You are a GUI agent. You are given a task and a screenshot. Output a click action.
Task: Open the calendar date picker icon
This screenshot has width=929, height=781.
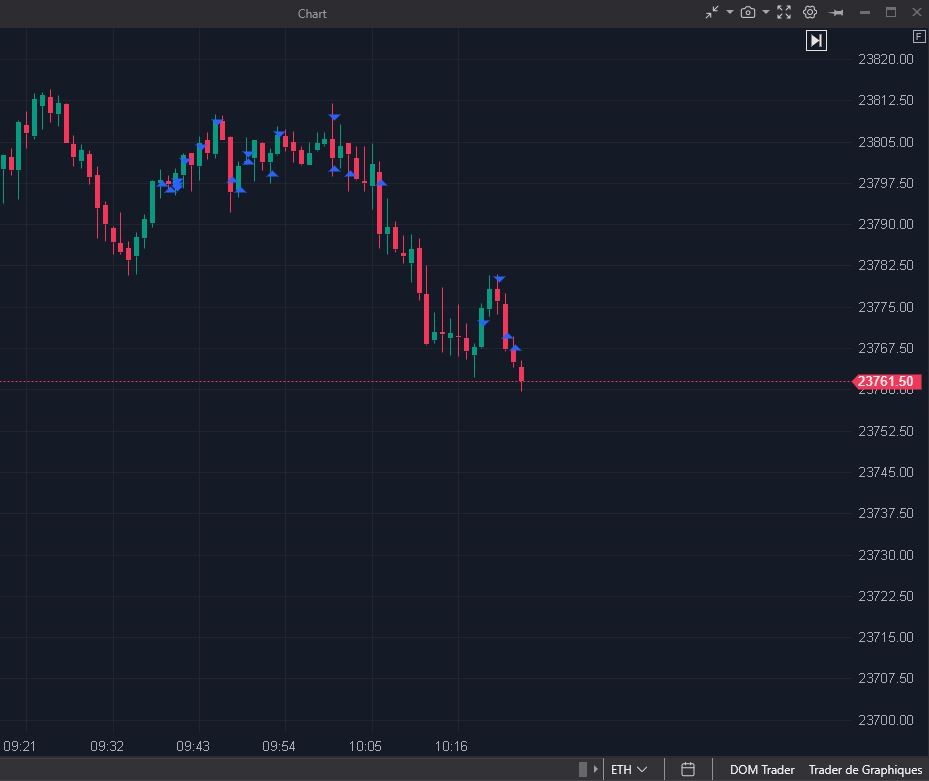pyautogui.click(x=688, y=769)
